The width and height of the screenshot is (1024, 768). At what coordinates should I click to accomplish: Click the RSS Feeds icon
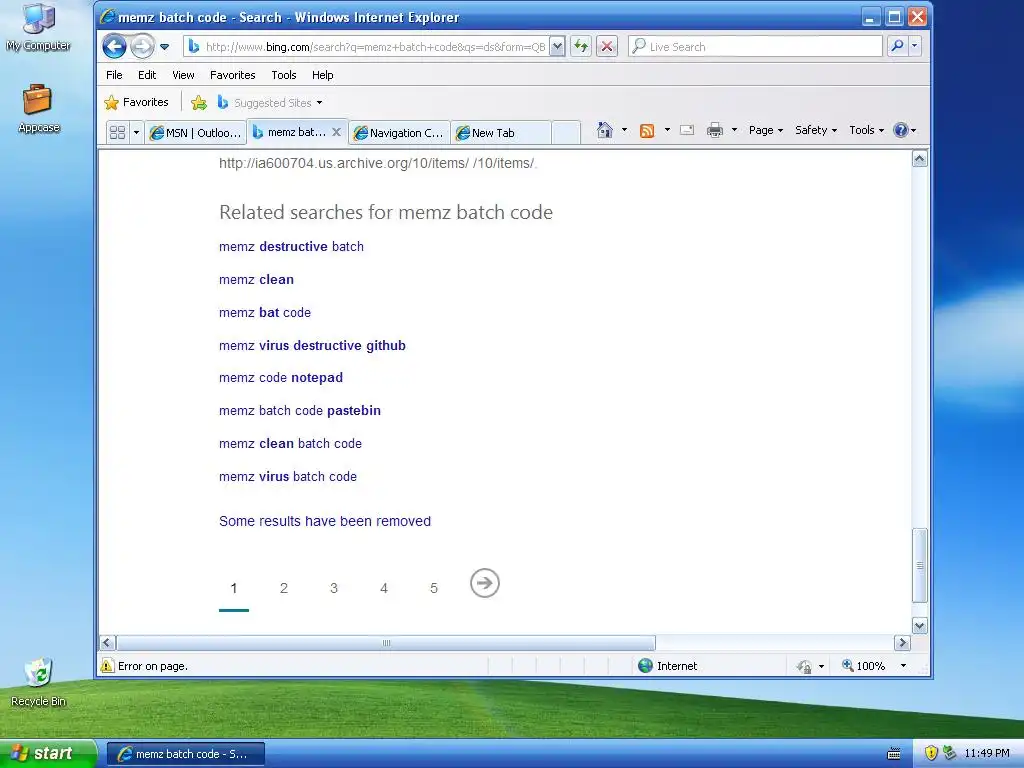(647, 131)
